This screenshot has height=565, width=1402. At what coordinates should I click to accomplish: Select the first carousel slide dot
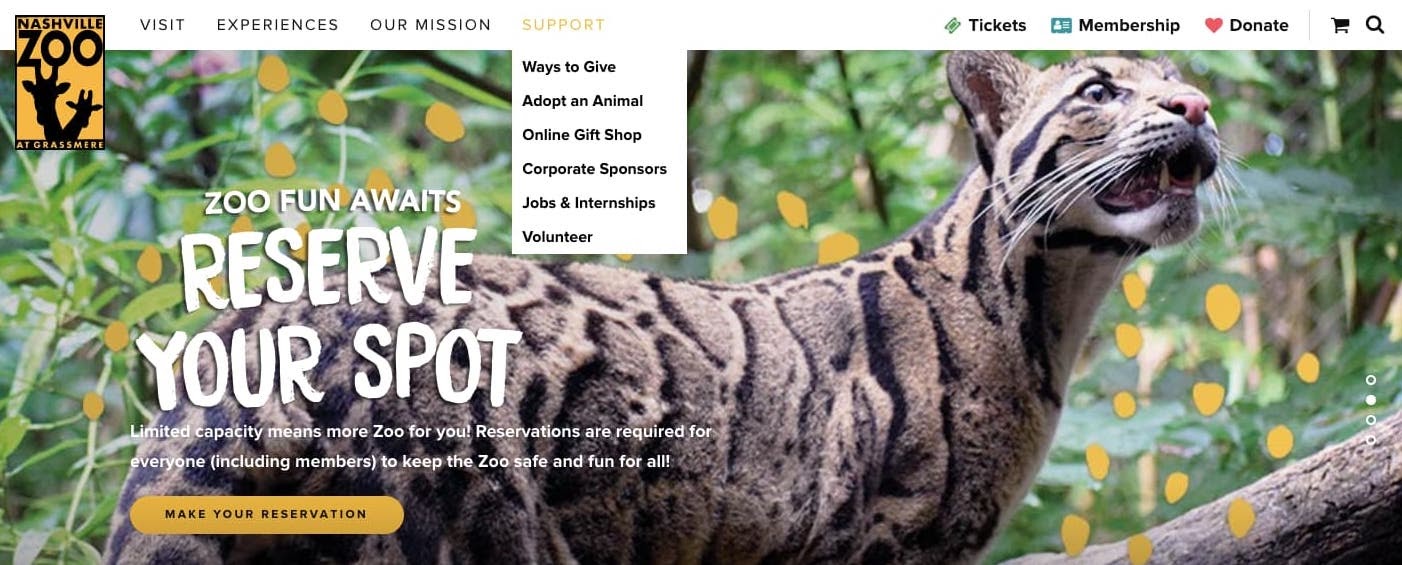click(x=1371, y=380)
